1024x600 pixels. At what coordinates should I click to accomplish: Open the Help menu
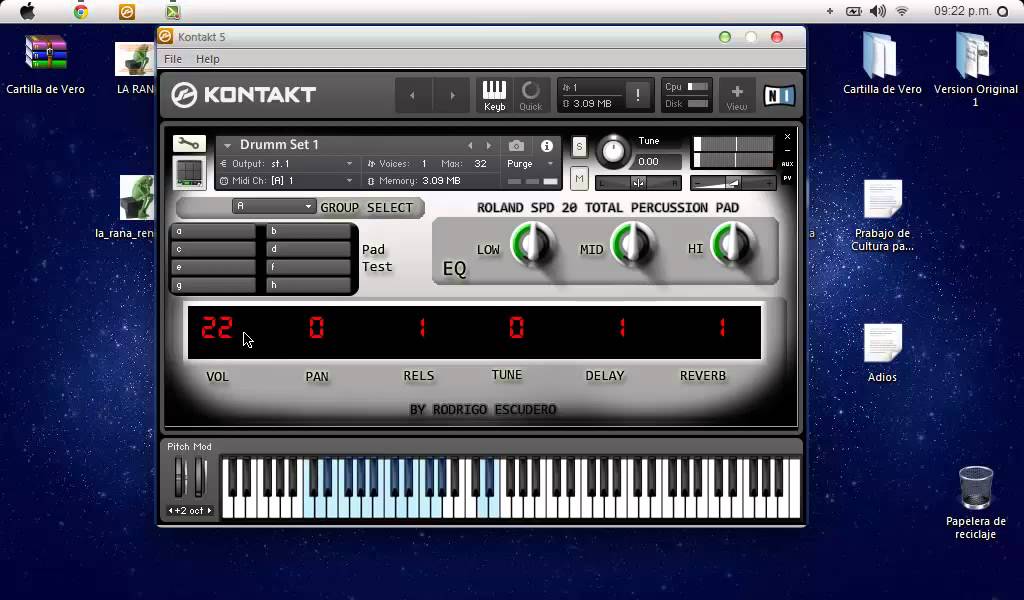click(x=208, y=59)
